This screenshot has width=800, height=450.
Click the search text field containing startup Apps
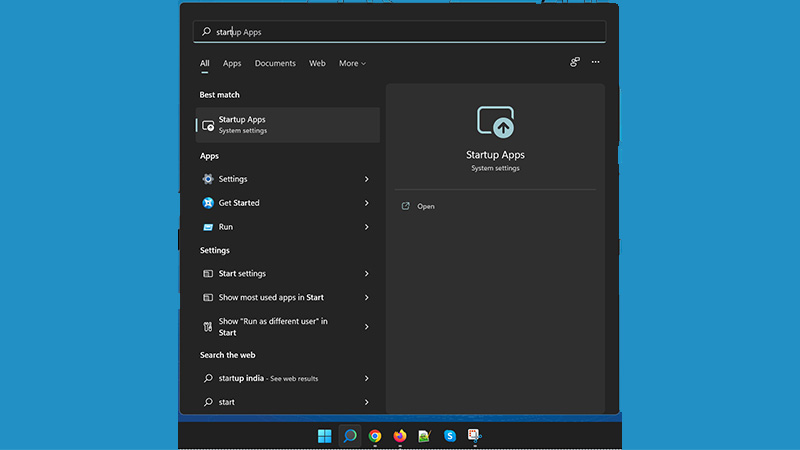(x=399, y=32)
